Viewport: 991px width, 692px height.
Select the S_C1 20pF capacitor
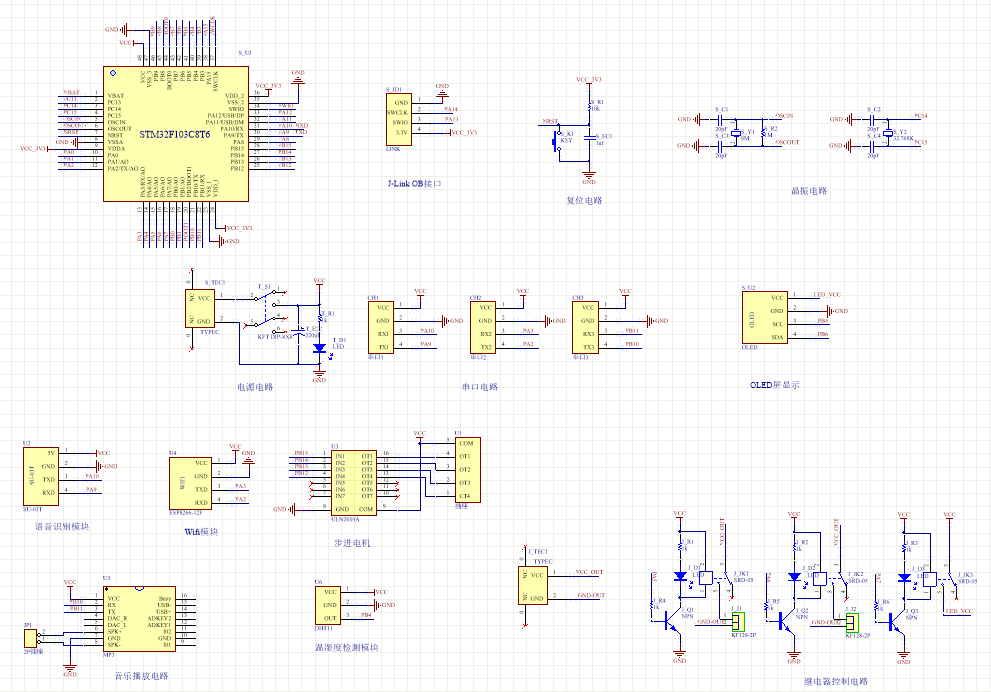click(x=720, y=119)
